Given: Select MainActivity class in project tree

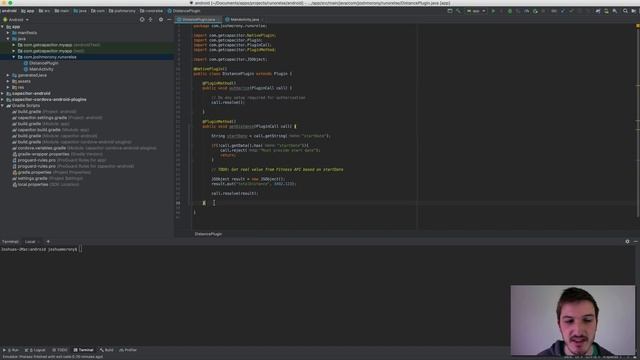Looking at the screenshot, I should coord(38,69).
